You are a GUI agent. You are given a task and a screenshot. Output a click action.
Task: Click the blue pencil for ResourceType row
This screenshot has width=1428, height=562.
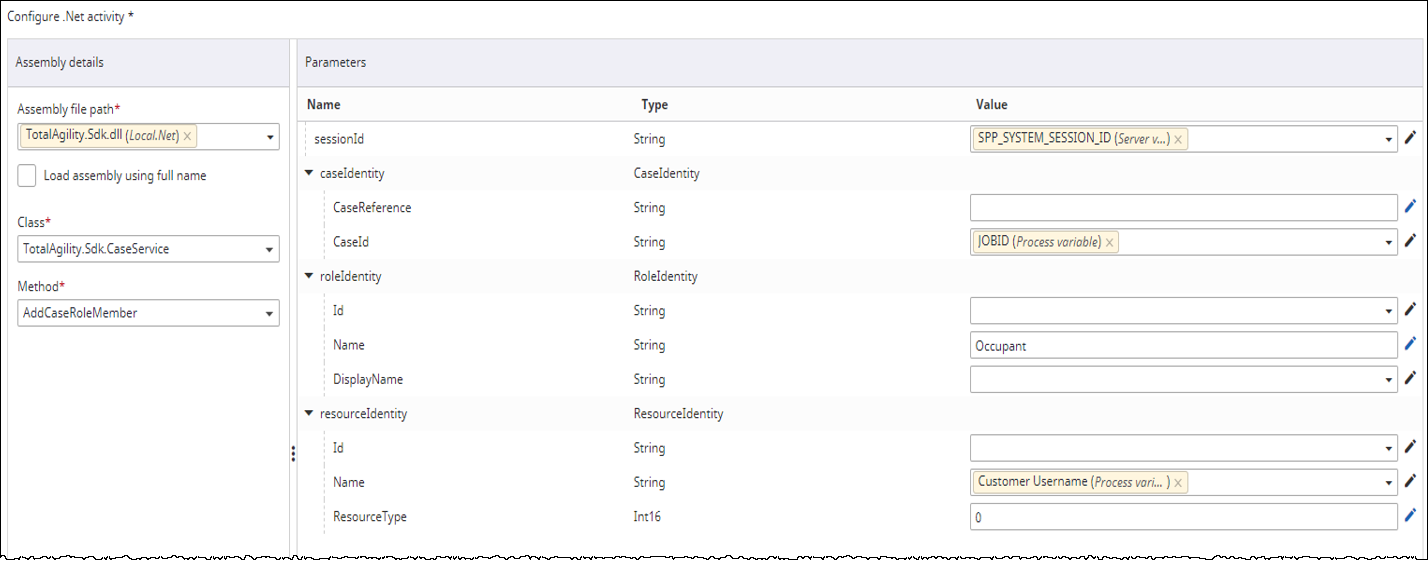tap(1411, 516)
